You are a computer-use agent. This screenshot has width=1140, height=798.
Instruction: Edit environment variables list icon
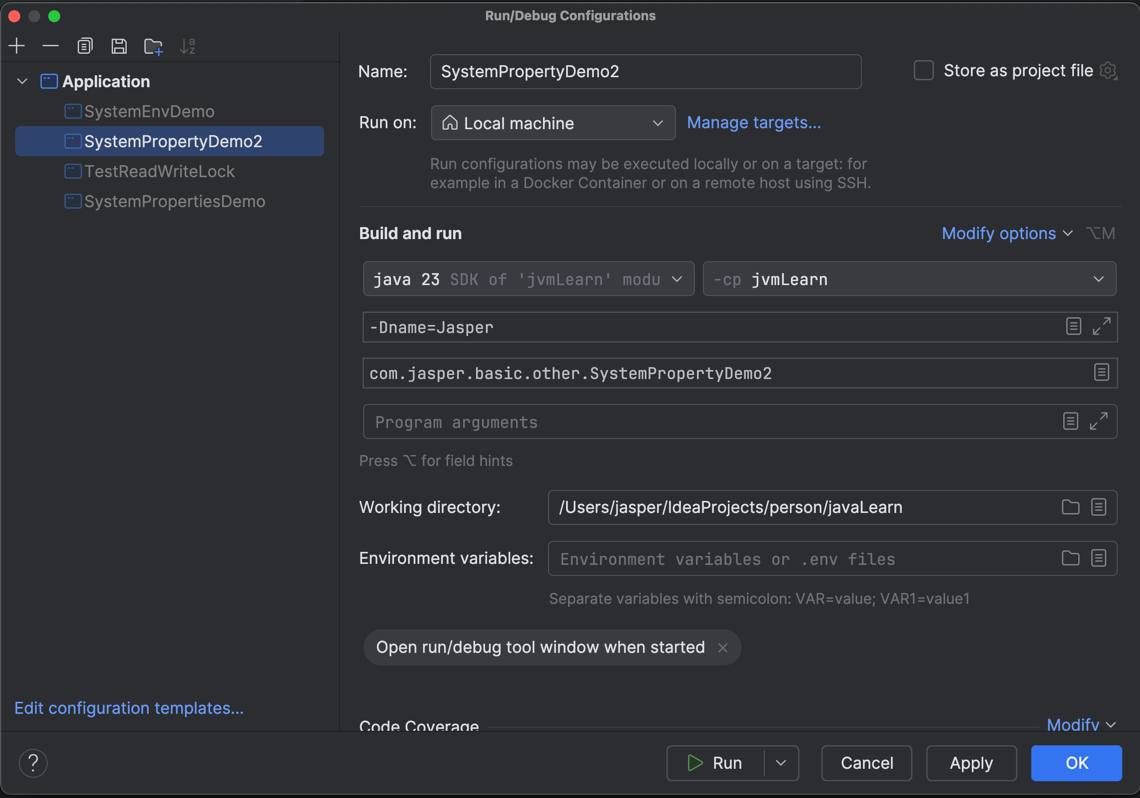click(1099, 557)
